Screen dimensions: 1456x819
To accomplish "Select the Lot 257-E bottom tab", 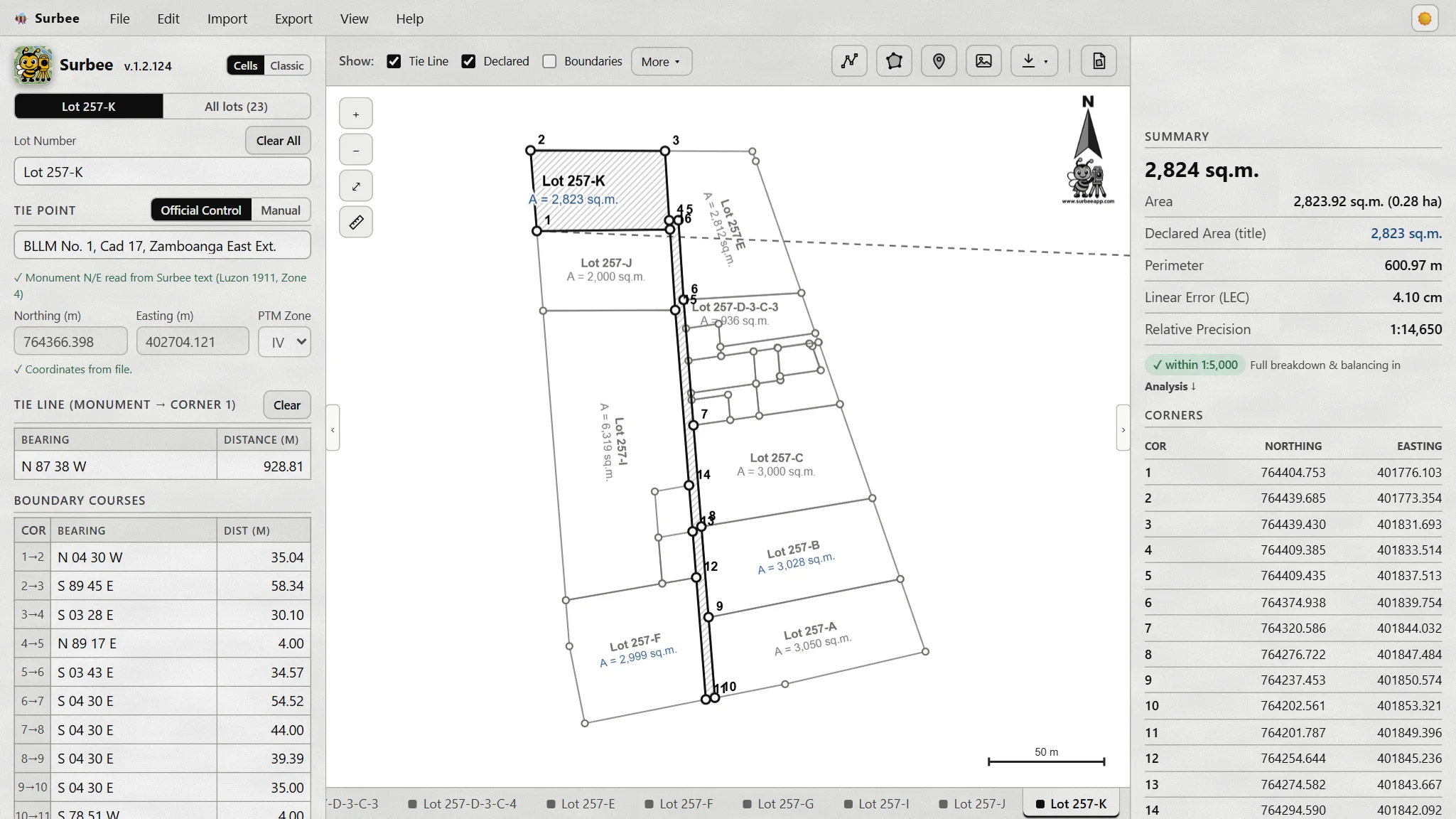I will tap(581, 804).
